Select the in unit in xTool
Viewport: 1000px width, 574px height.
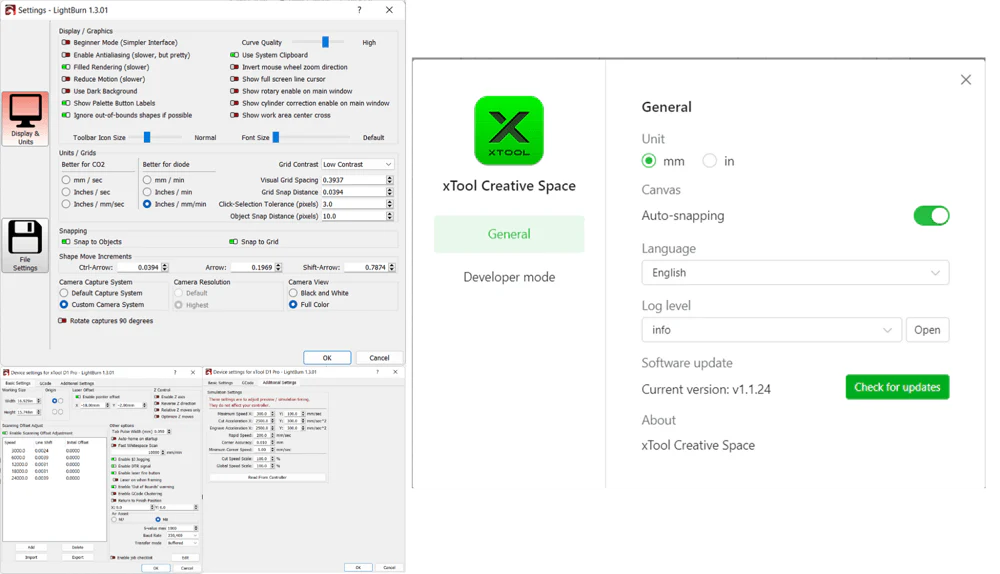[709, 161]
